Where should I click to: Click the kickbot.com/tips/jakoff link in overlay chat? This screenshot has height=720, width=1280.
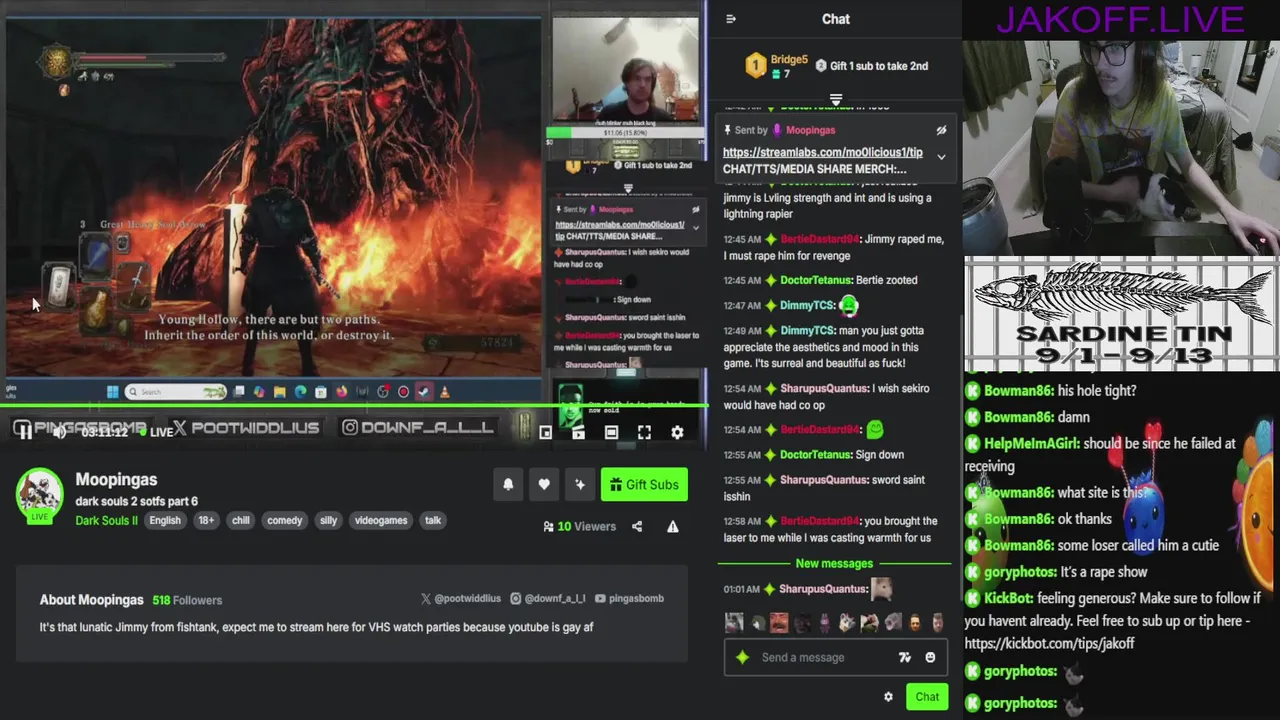pyautogui.click(x=1049, y=643)
